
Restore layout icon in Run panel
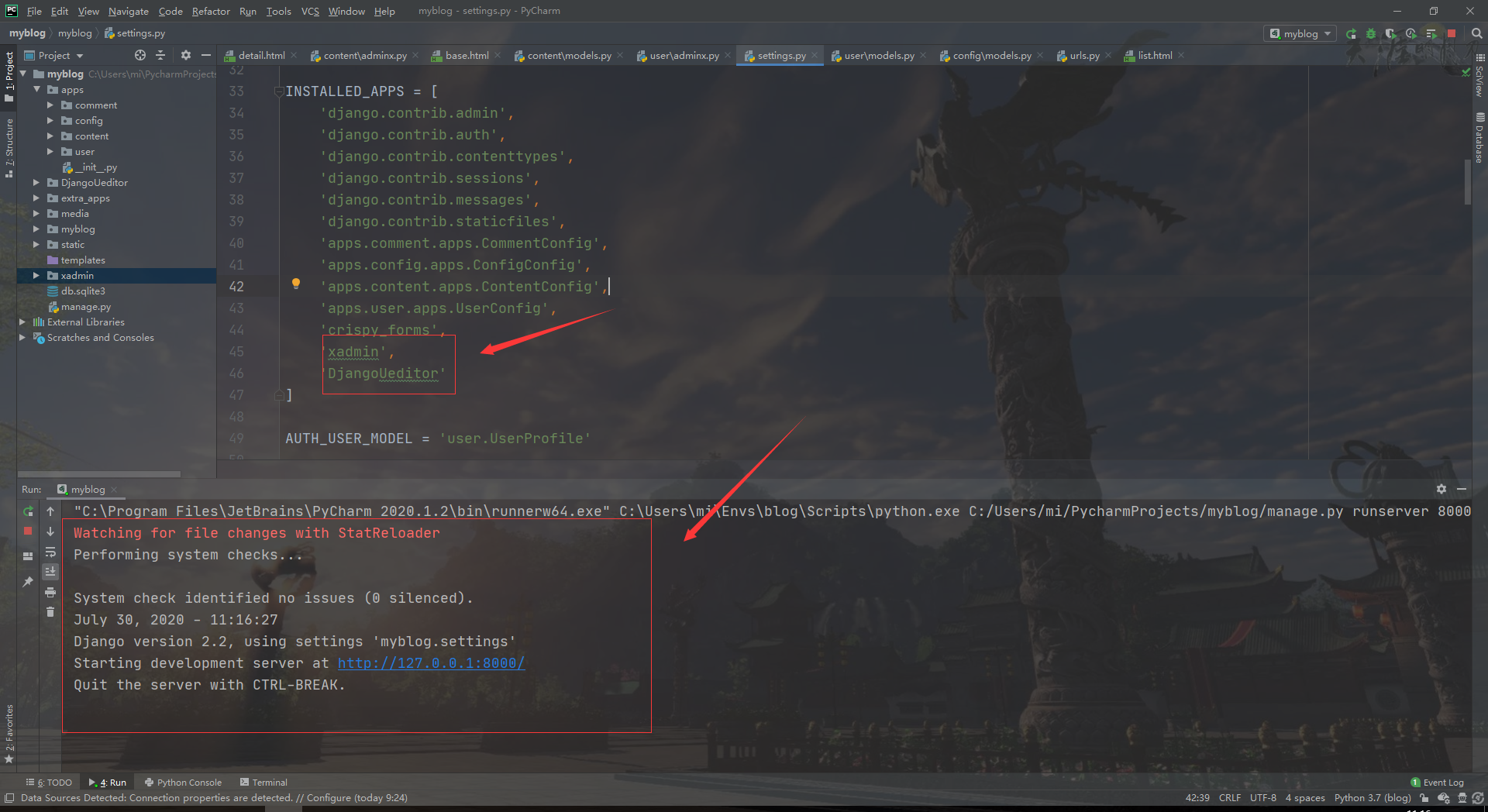[28, 556]
